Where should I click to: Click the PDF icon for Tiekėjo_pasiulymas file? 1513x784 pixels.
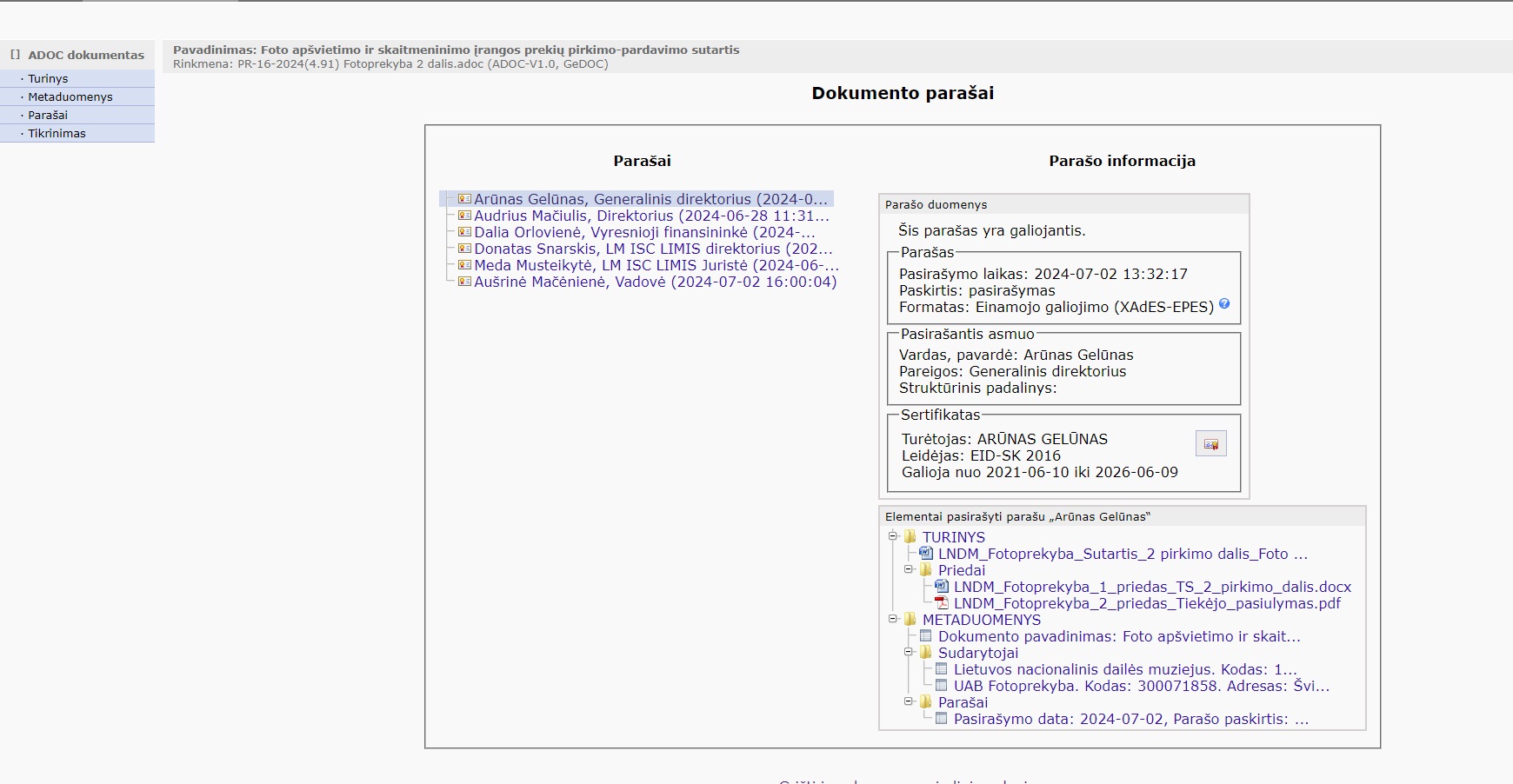942,603
